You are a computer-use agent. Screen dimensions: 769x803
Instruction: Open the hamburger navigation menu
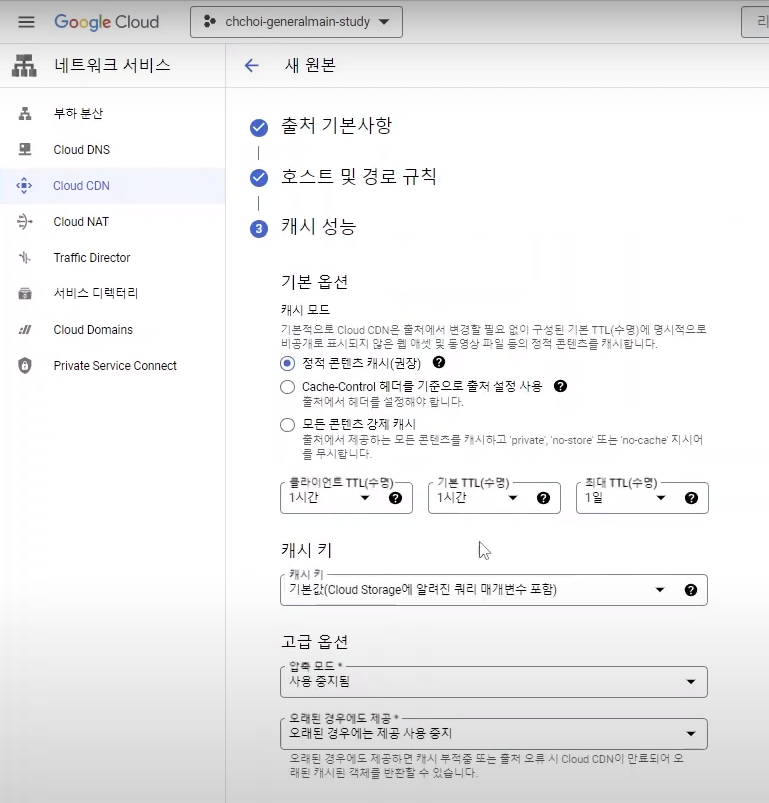click(x=26, y=22)
